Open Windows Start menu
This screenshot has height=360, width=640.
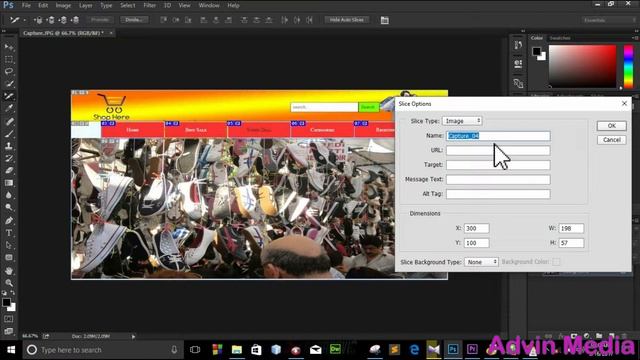pos(11,350)
